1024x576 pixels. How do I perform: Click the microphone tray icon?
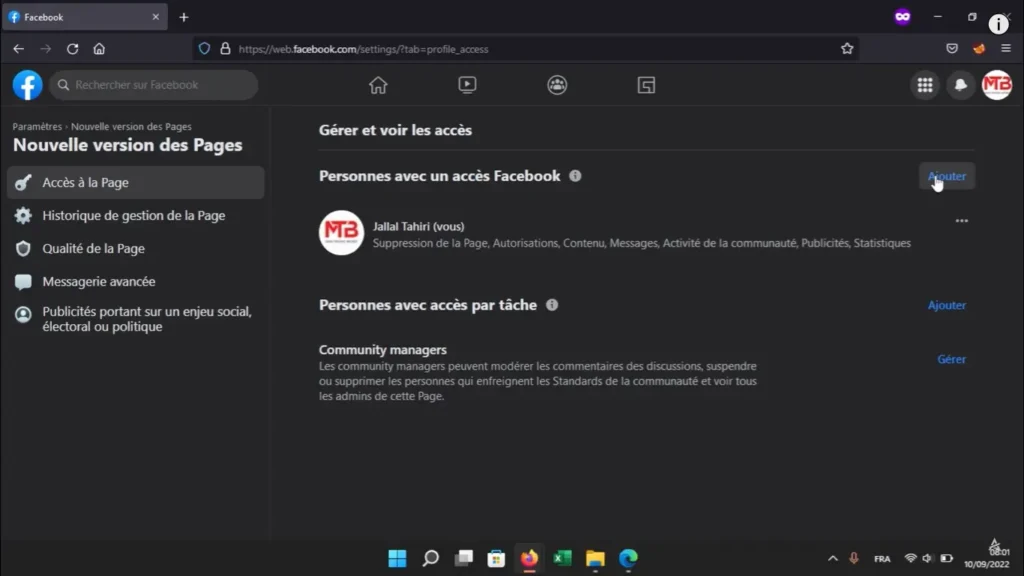pyautogui.click(x=854, y=558)
